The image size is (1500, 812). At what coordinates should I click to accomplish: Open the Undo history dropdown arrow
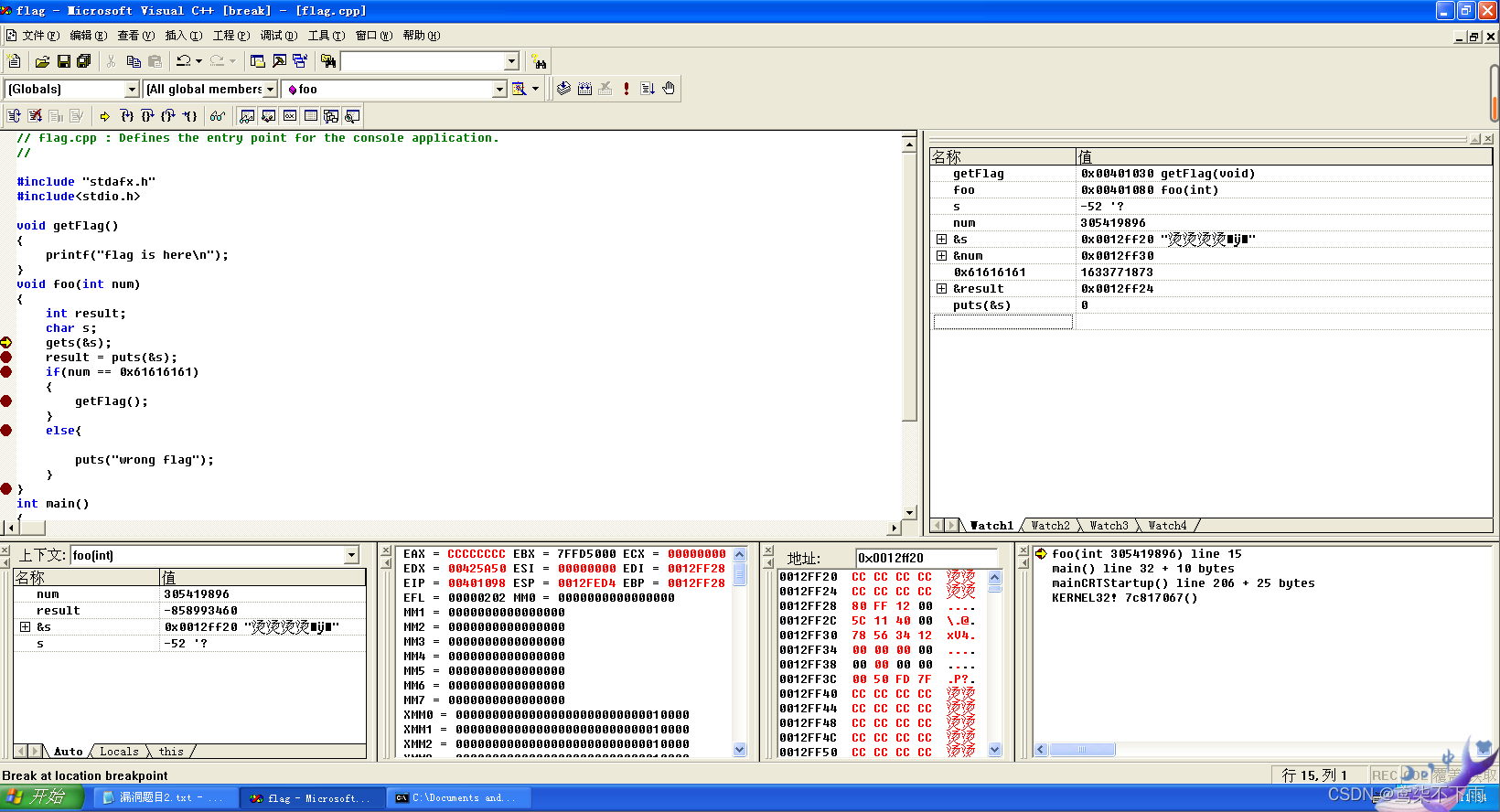198,61
